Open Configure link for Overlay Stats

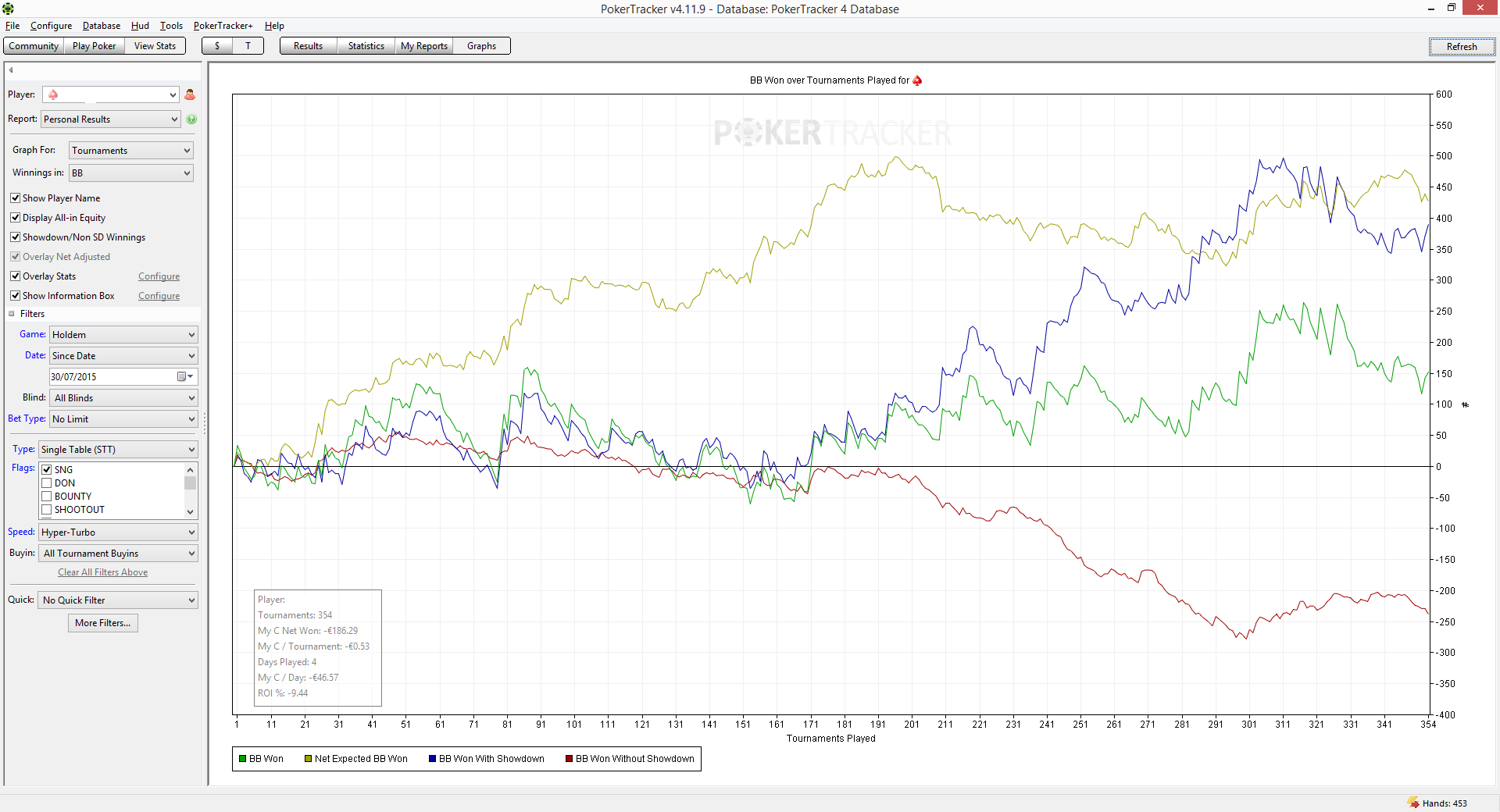[159, 276]
